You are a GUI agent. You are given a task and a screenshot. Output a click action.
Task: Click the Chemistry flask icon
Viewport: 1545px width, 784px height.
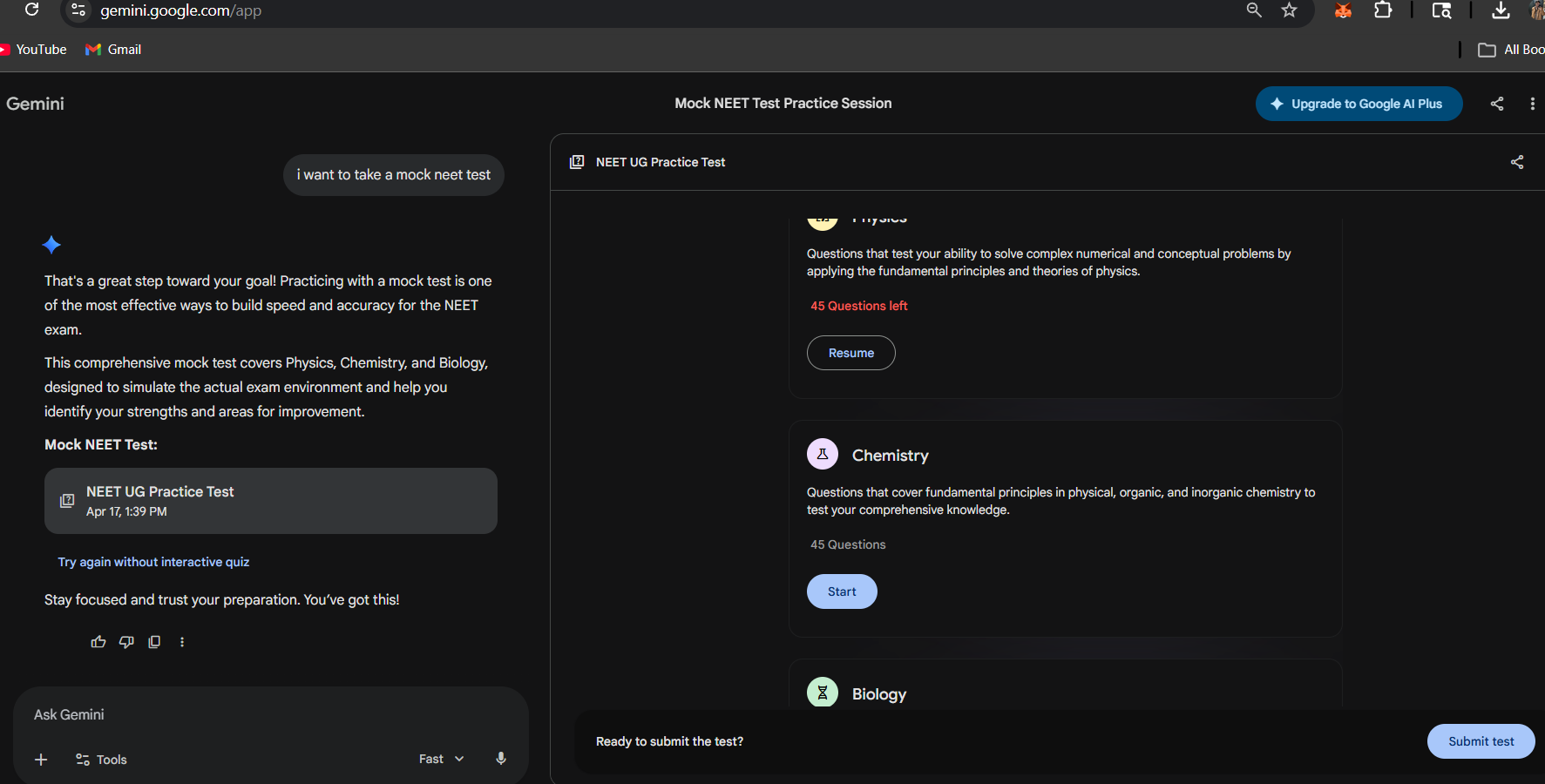click(822, 454)
